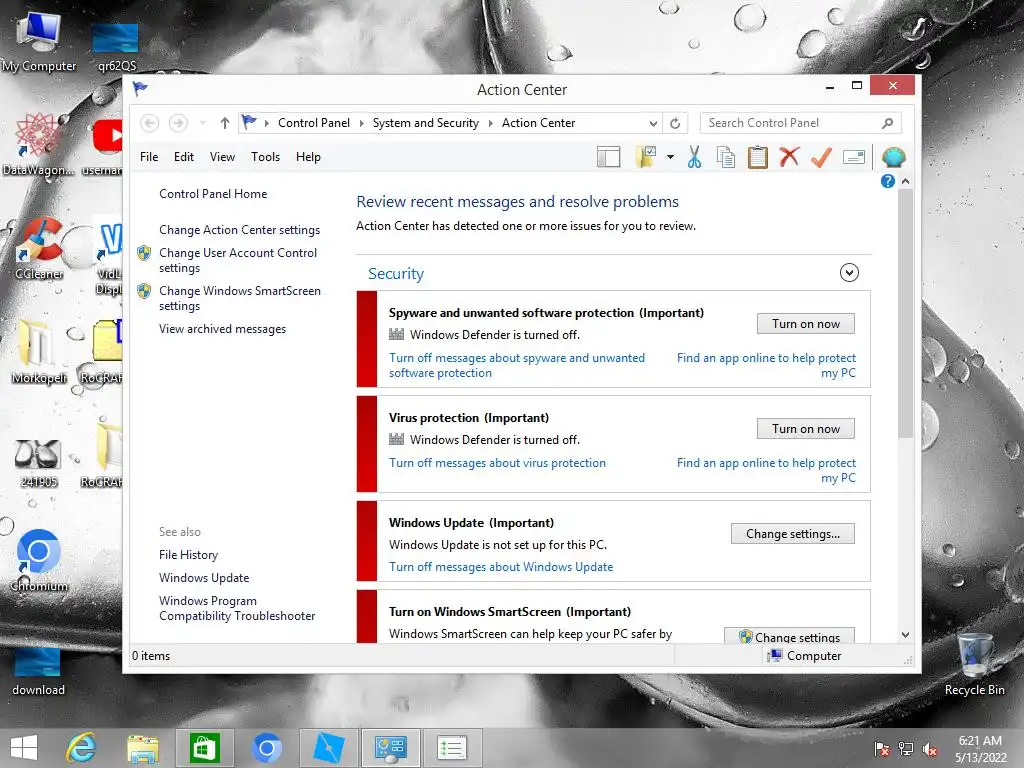Open the View menu

pyautogui.click(x=222, y=157)
